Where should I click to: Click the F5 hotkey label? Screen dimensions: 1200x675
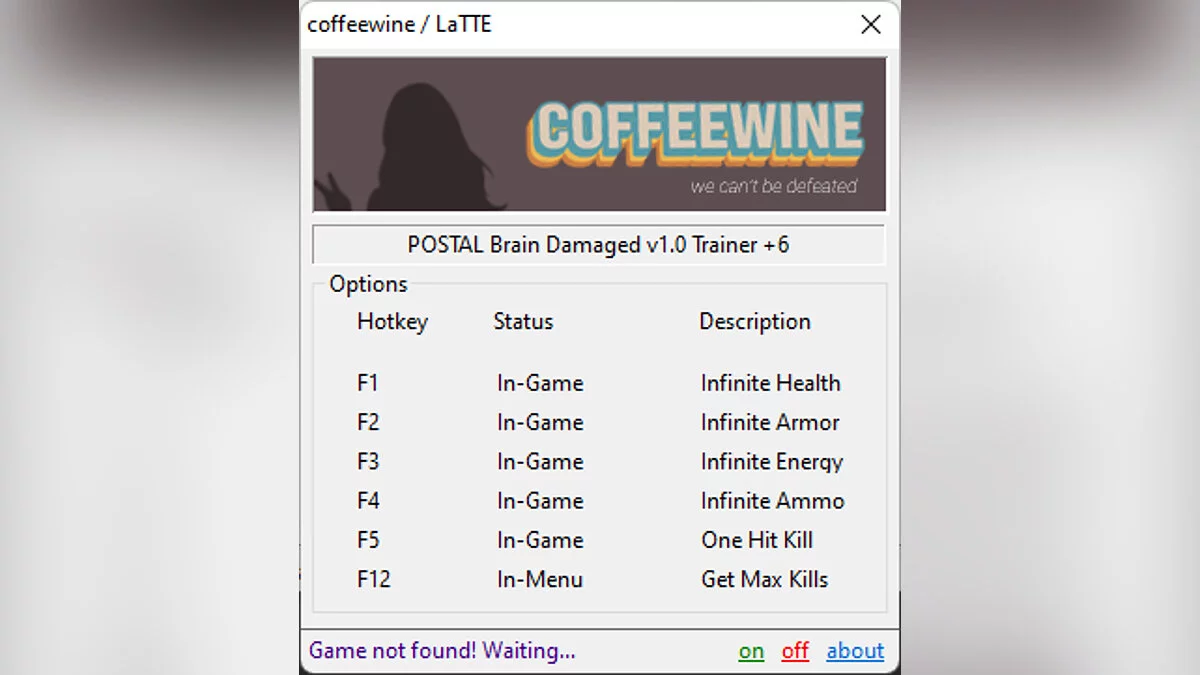pos(368,540)
